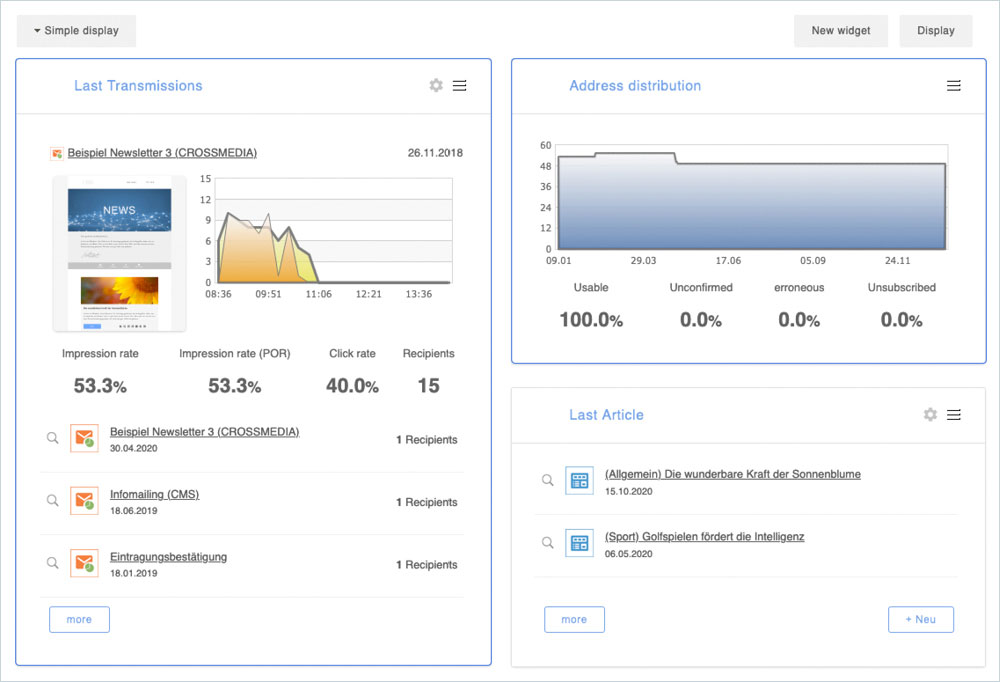Click the newsletter preview thumbnail
Screen dimensions: 1000x682
pyautogui.click(x=119, y=253)
